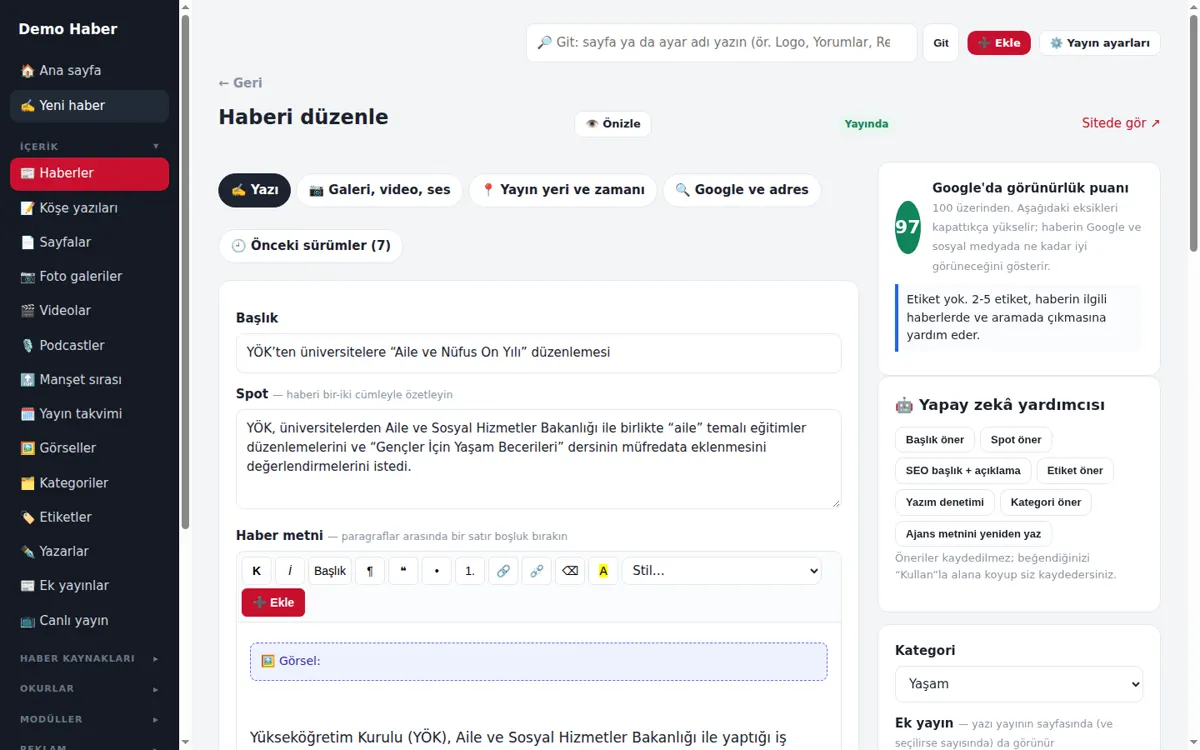This screenshot has height=750, width=1200.
Task: Create a bulleted list in the editor
Action: pos(437,571)
